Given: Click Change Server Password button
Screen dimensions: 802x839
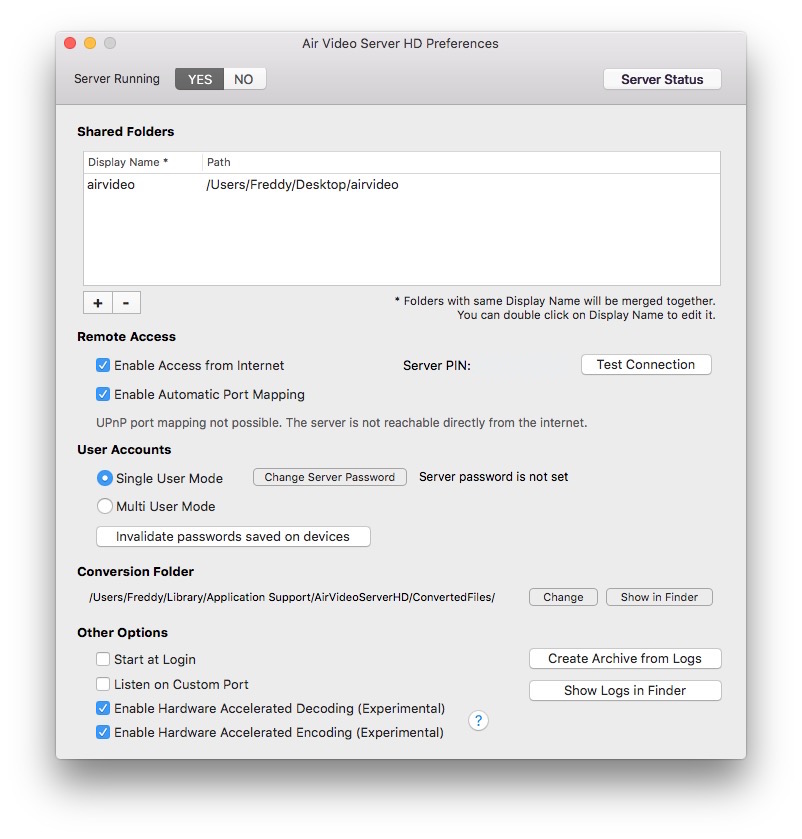Looking at the screenshot, I should click(x=330, y=477).
